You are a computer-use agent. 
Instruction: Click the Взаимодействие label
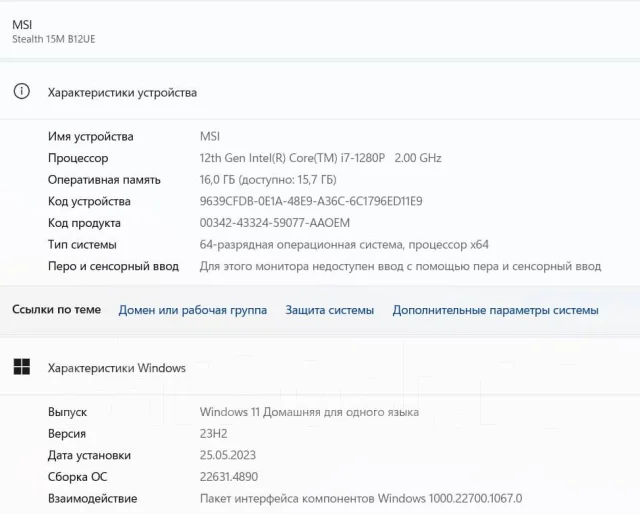coord(93,498)
